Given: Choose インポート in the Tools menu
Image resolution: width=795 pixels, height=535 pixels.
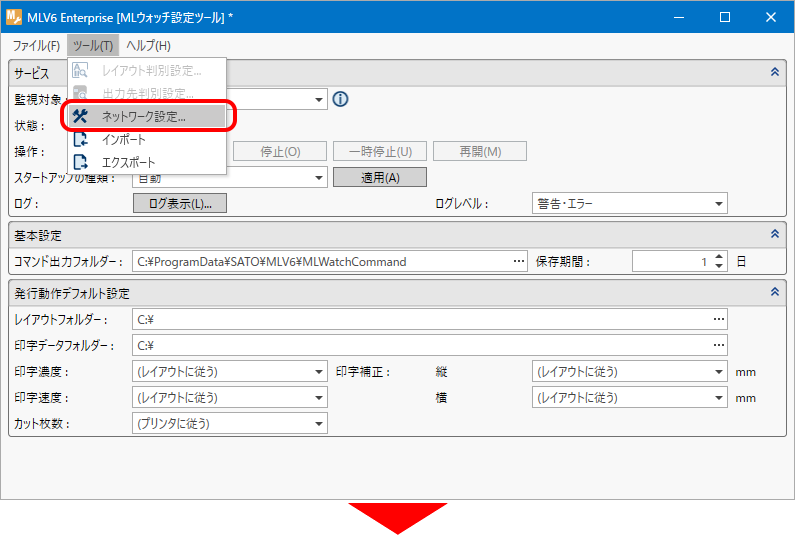Looking at the screenshot, I should click(148, 139).
